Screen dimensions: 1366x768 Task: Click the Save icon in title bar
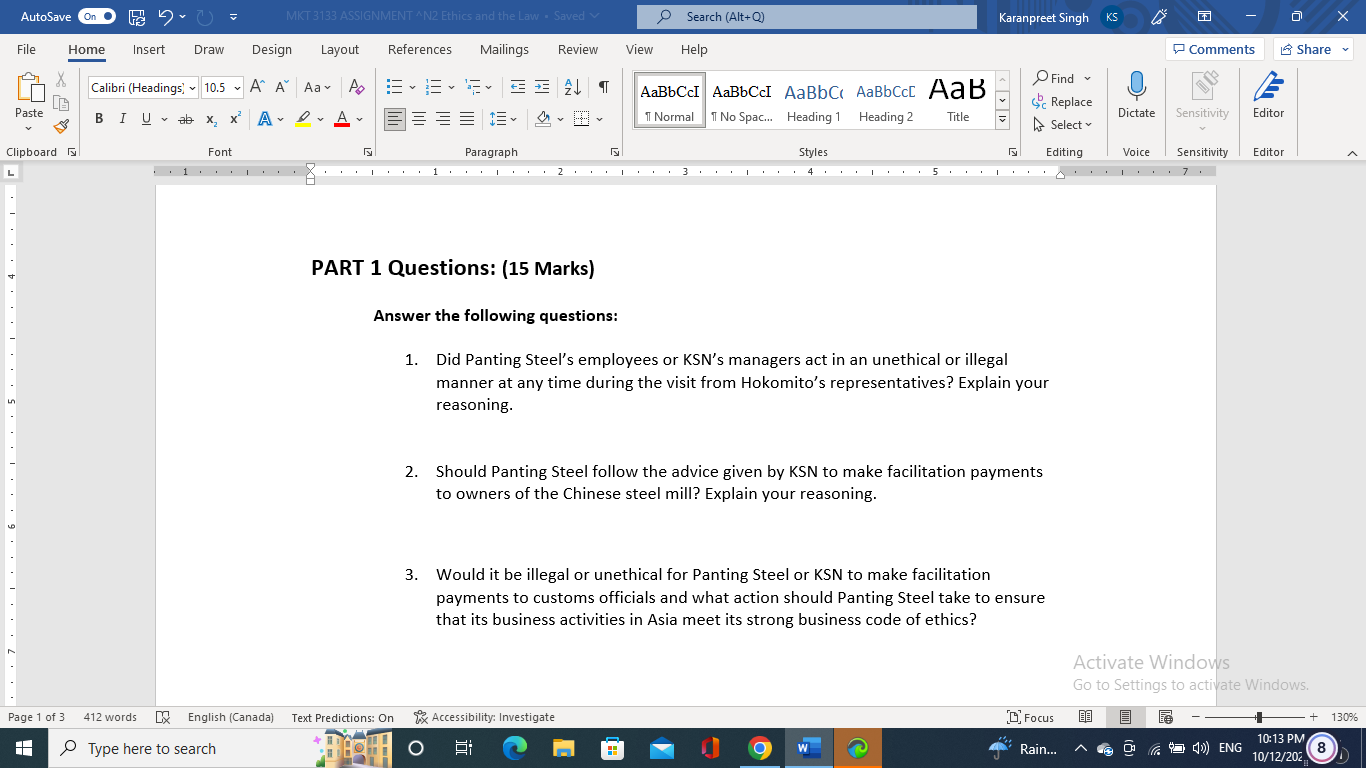pos(137,17)
